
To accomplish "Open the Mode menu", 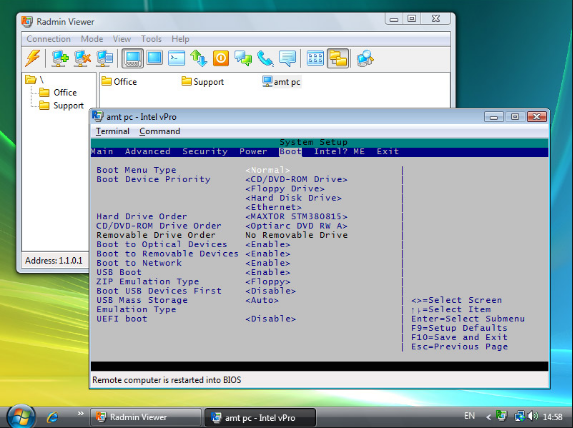I will [92, 39].
